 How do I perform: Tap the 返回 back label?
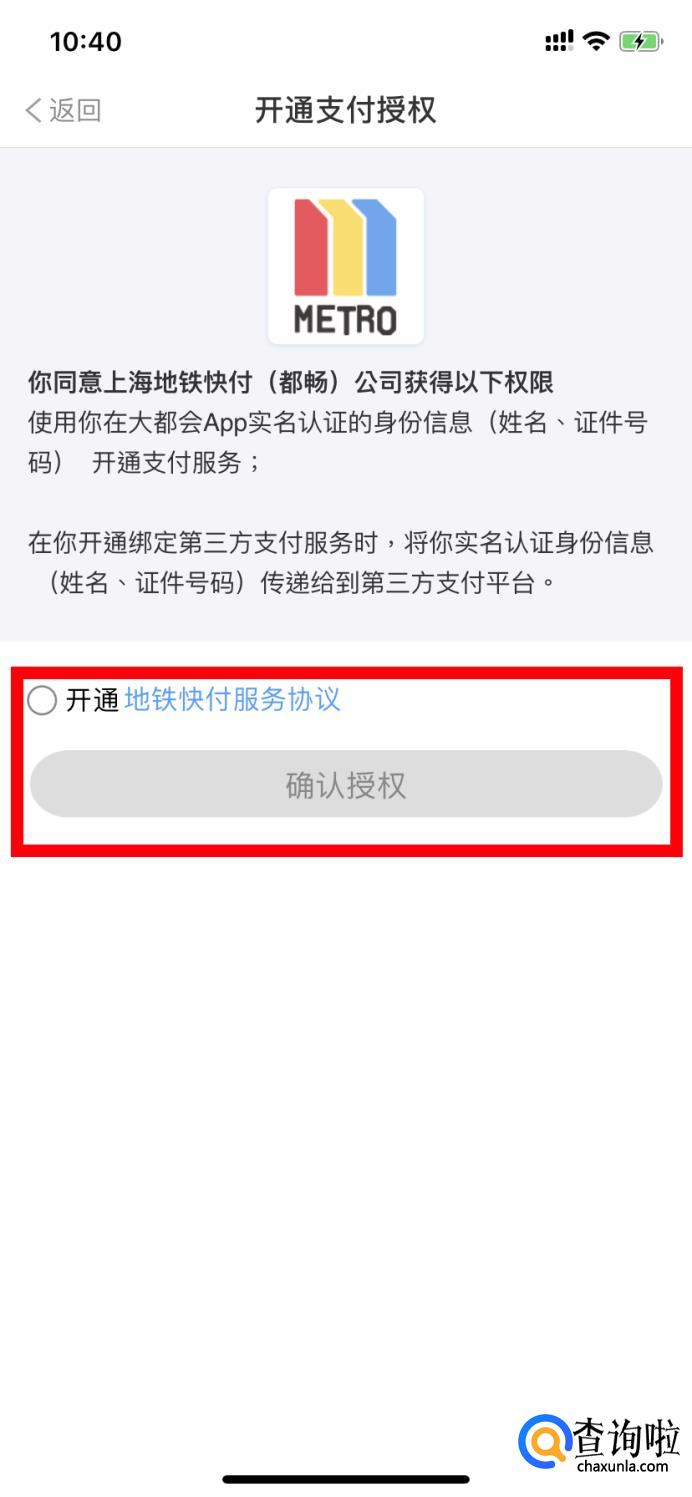coord(76,110)
